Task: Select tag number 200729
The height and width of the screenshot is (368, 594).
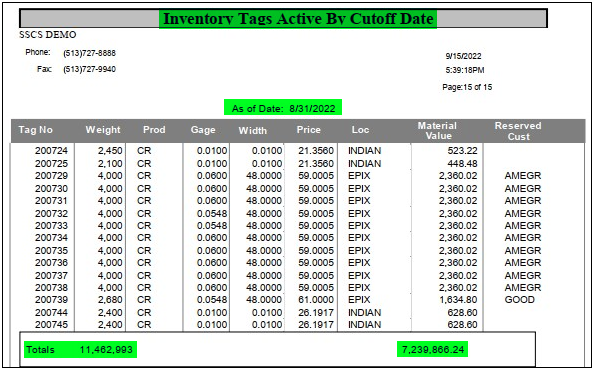Action: pos(51,176)
